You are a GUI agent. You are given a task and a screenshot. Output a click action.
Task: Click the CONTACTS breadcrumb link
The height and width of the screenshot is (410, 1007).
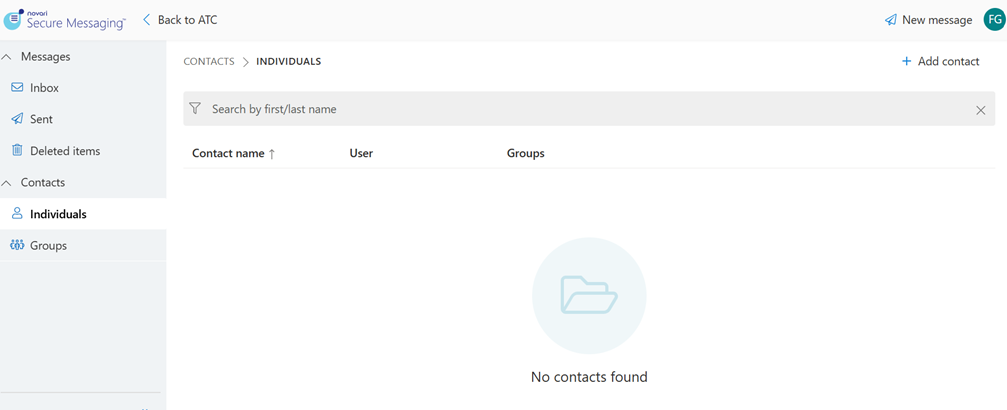209,62
